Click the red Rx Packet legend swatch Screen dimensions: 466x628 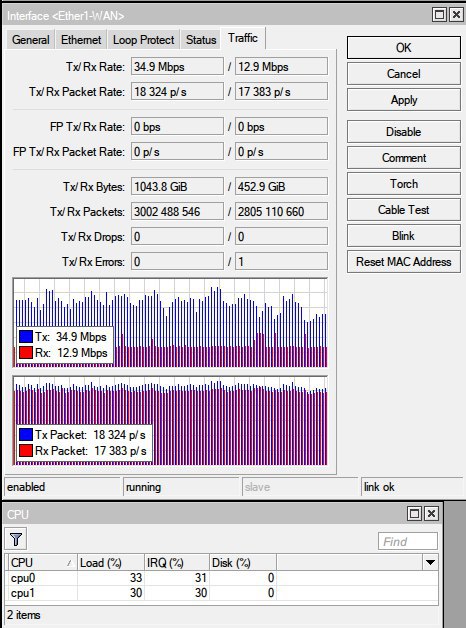point(26,451)
